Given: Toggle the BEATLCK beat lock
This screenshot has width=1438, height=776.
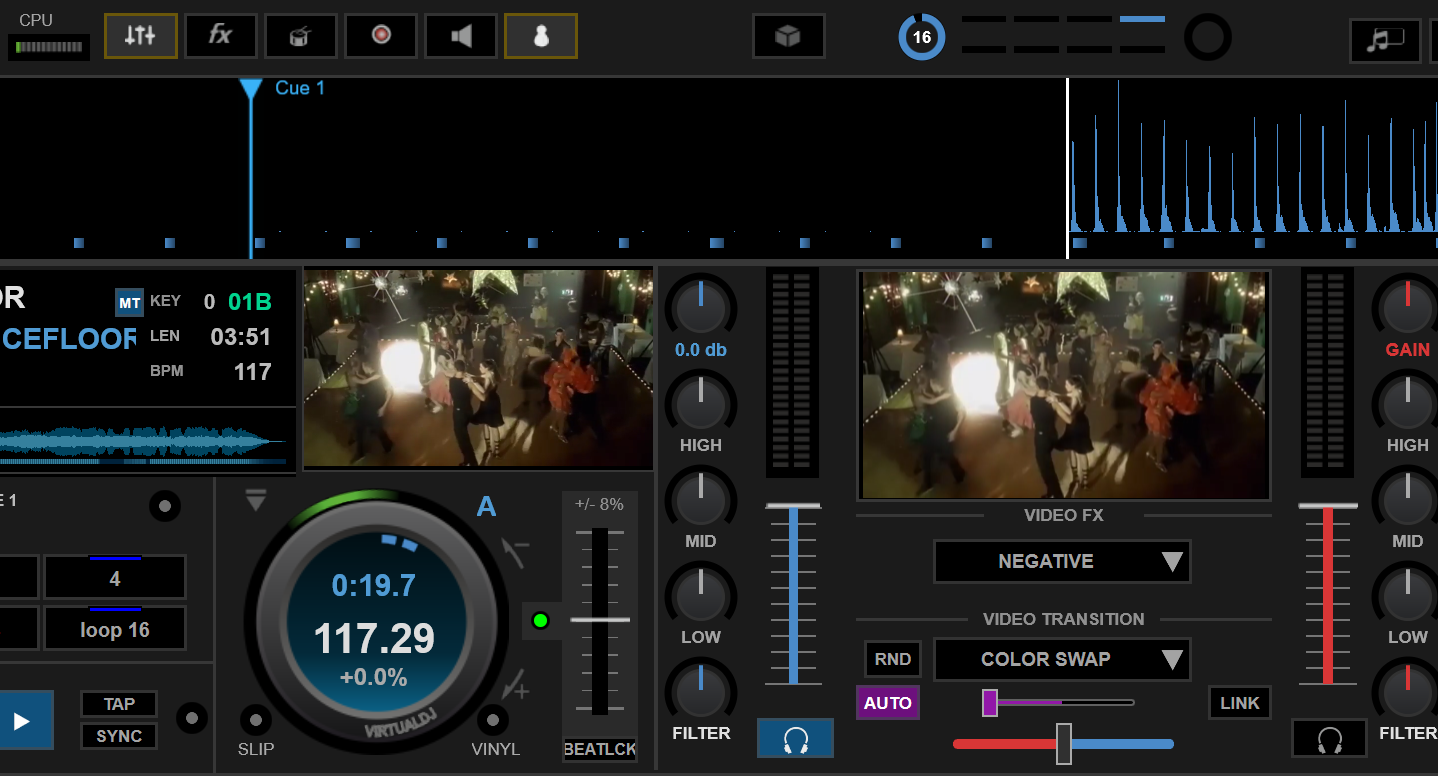Looking at the screenshot, I should [600, 749].
